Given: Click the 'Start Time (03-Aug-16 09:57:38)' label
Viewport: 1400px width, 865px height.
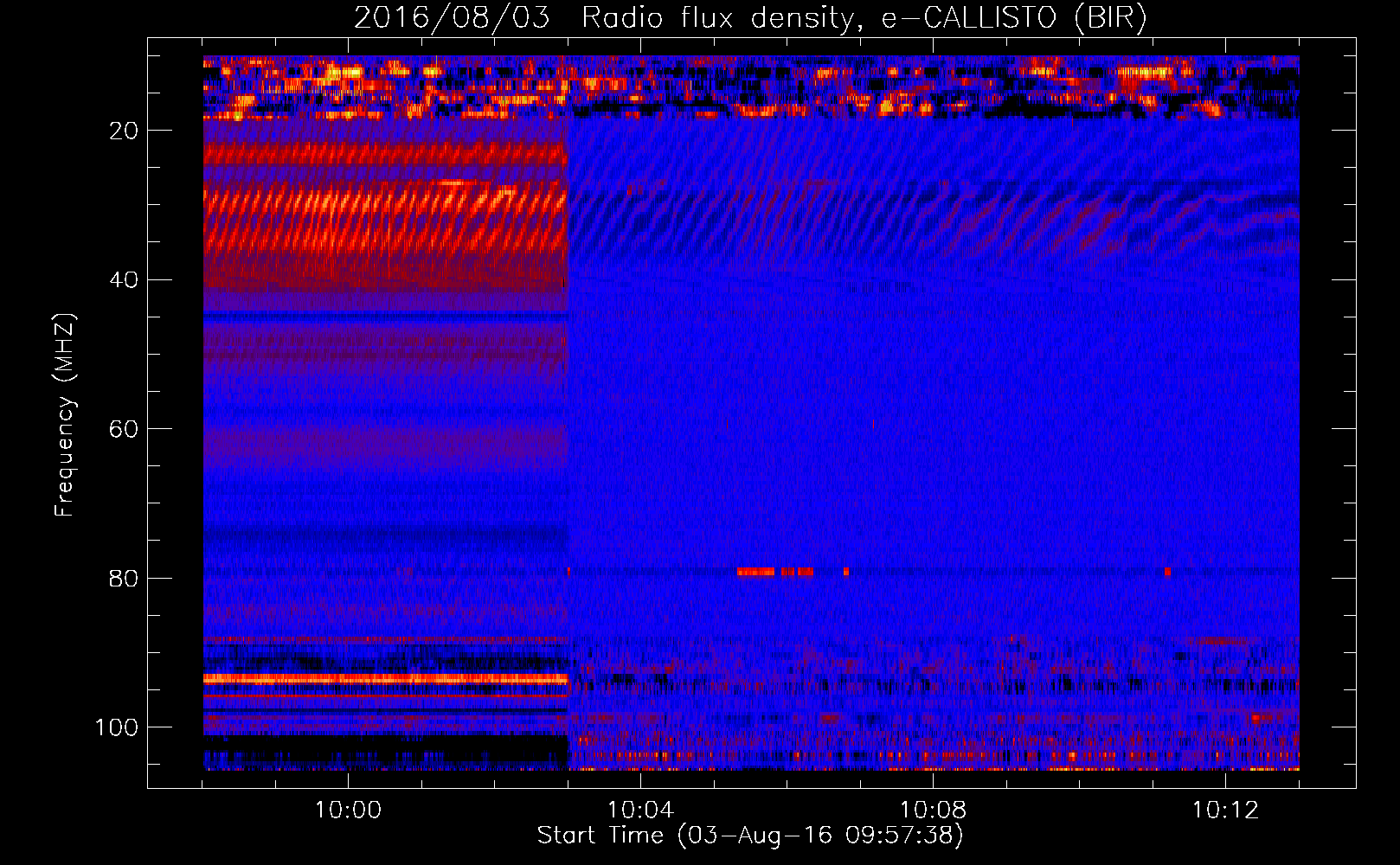Looking at the screenshot, I should [x=750, y=836].
